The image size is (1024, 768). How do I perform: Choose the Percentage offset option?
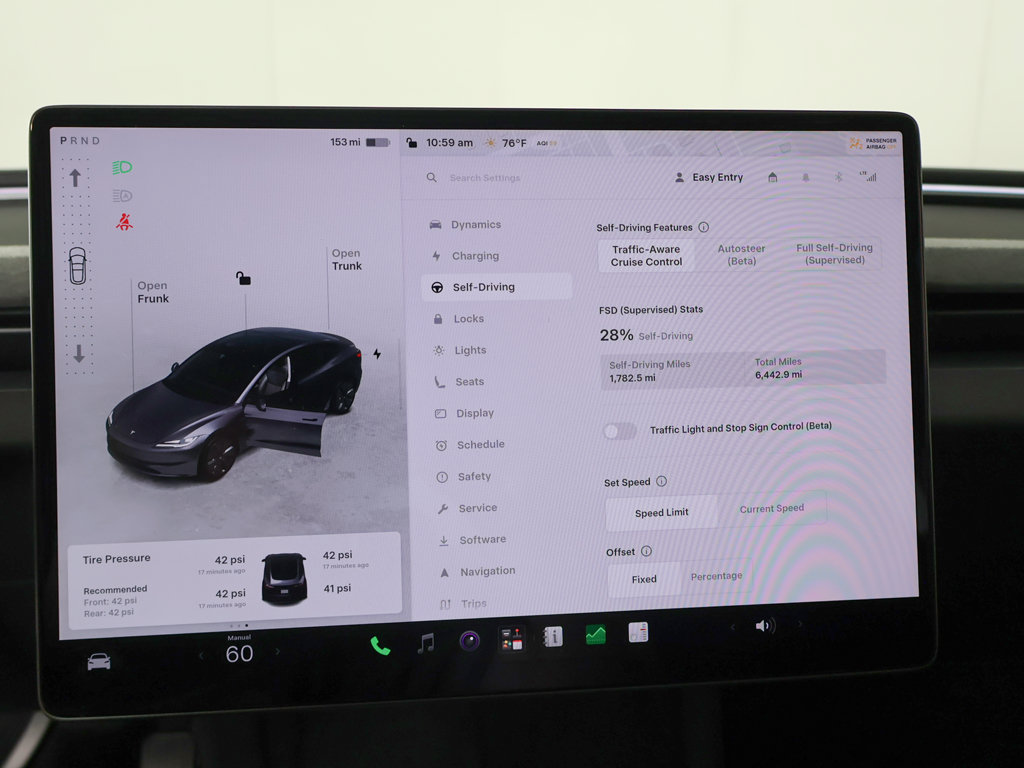716,576
